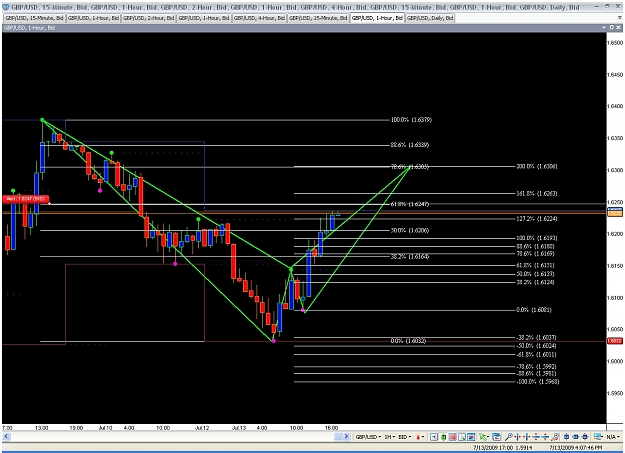Click the plain magnifying glass zoom icon
The image size is (625, 453).
coord(509,437)
